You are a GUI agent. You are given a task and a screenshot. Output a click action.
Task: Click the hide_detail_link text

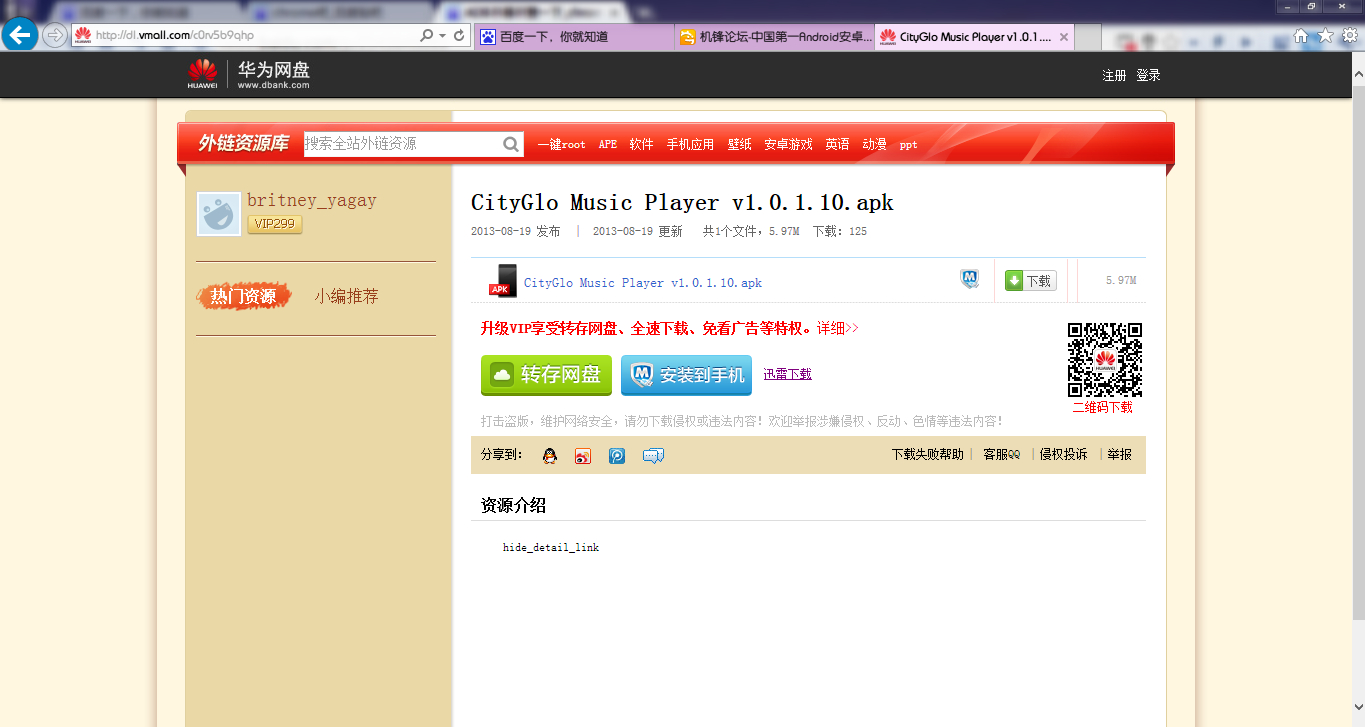point(551,548)
